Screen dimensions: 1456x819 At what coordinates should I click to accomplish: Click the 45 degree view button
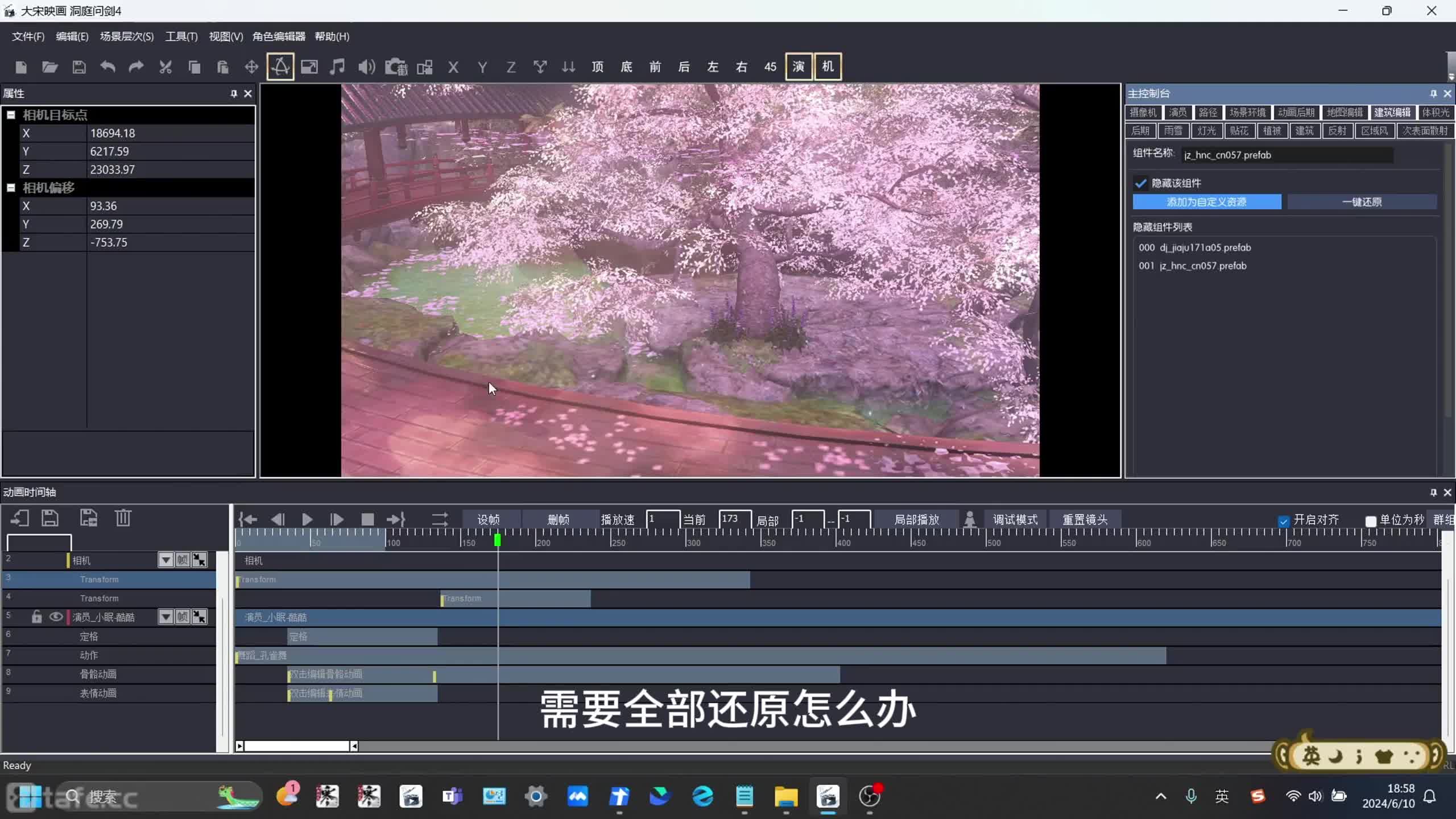point(770,67)
